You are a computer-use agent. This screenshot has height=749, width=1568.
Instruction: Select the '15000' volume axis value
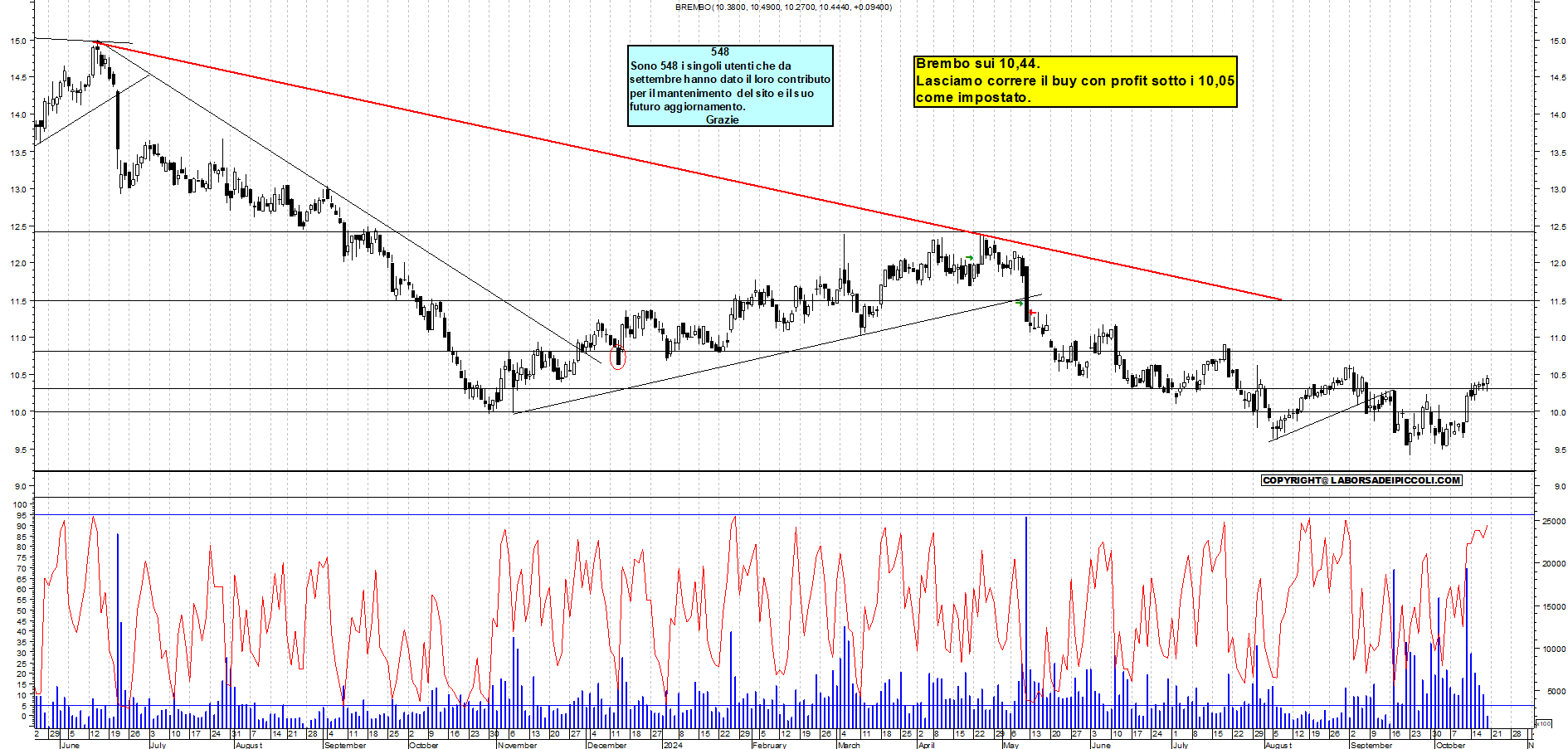[1553, 606]
